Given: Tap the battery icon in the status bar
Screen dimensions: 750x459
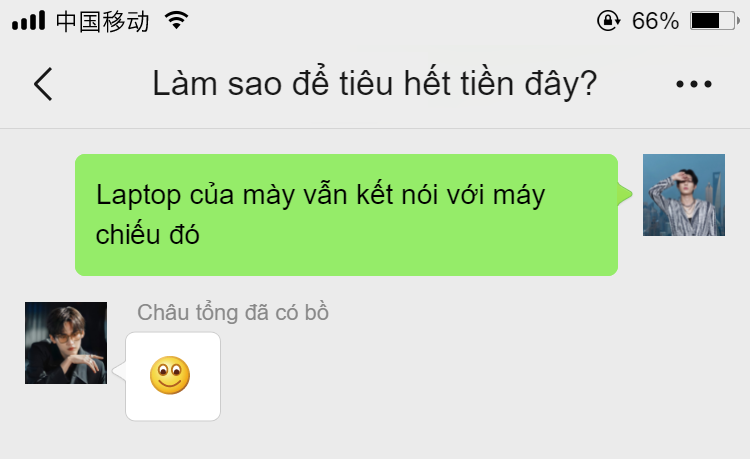Looking at the screenshot, I should (715, 21).
